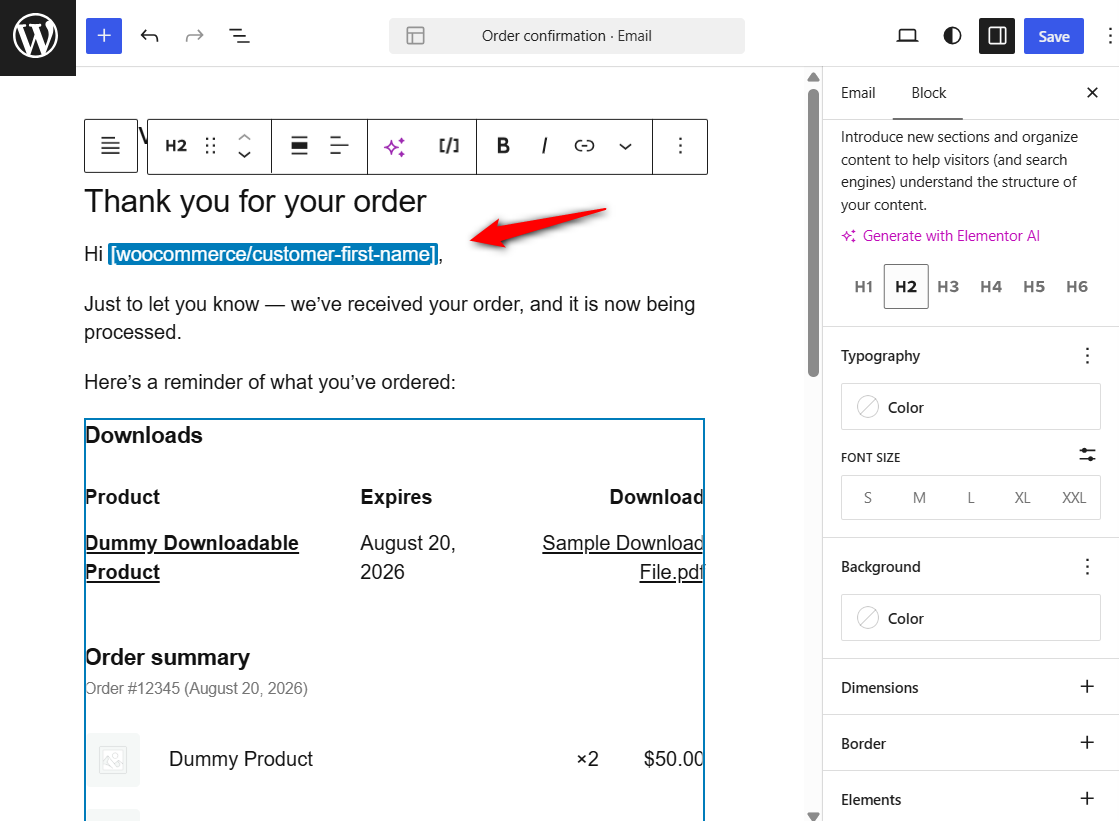Image resolution: width=1119 pixels, height=821 pixels.
Task: Undo the last change
Action: click(x=149, y=36)
